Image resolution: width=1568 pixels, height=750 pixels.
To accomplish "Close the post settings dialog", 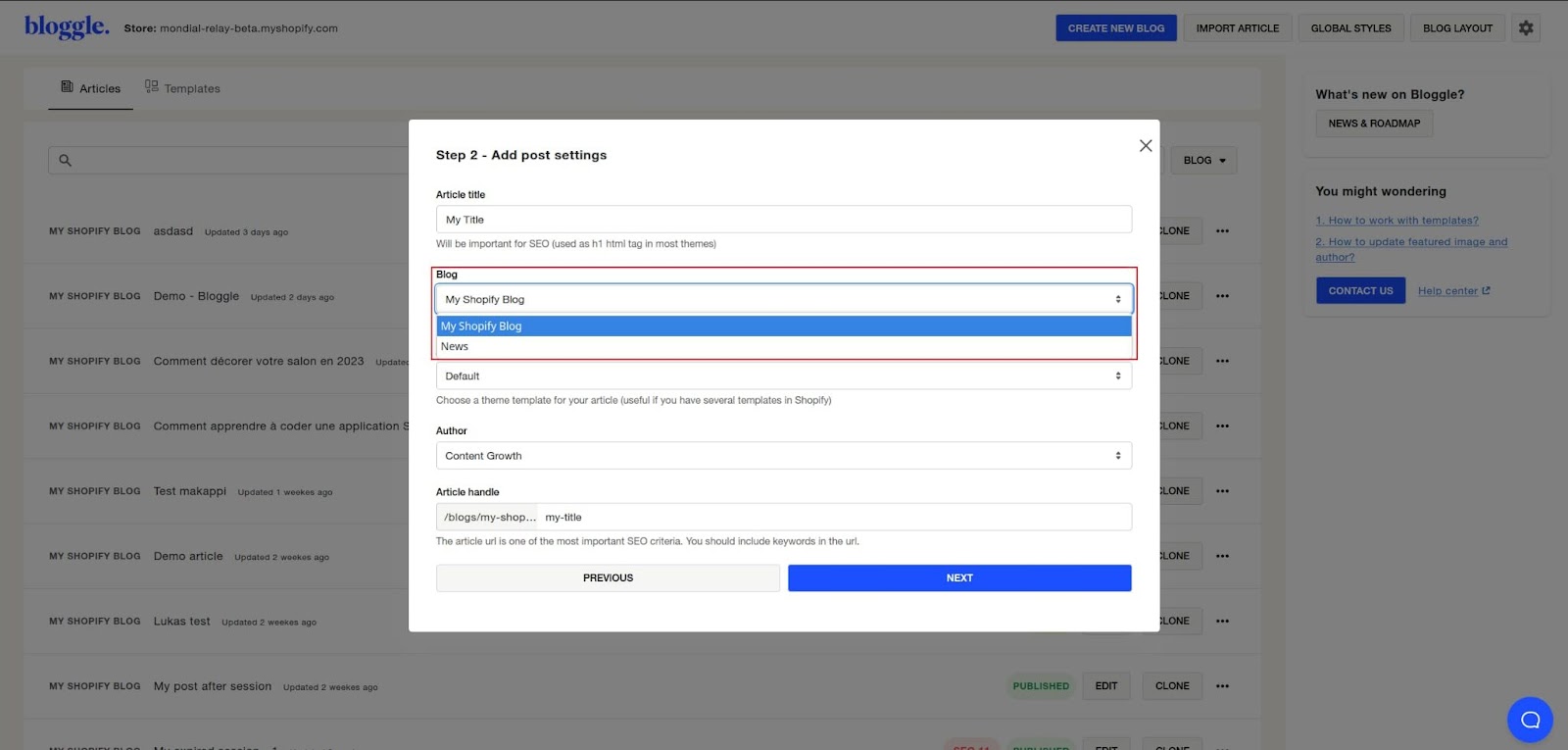I will tap(1146, 146).
